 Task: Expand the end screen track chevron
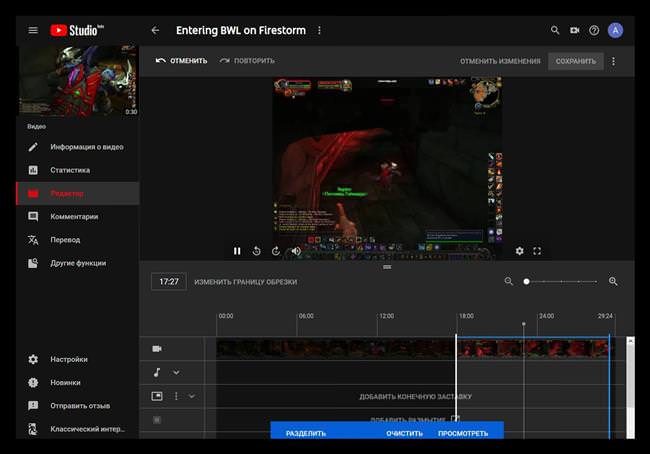click(192, 396)
